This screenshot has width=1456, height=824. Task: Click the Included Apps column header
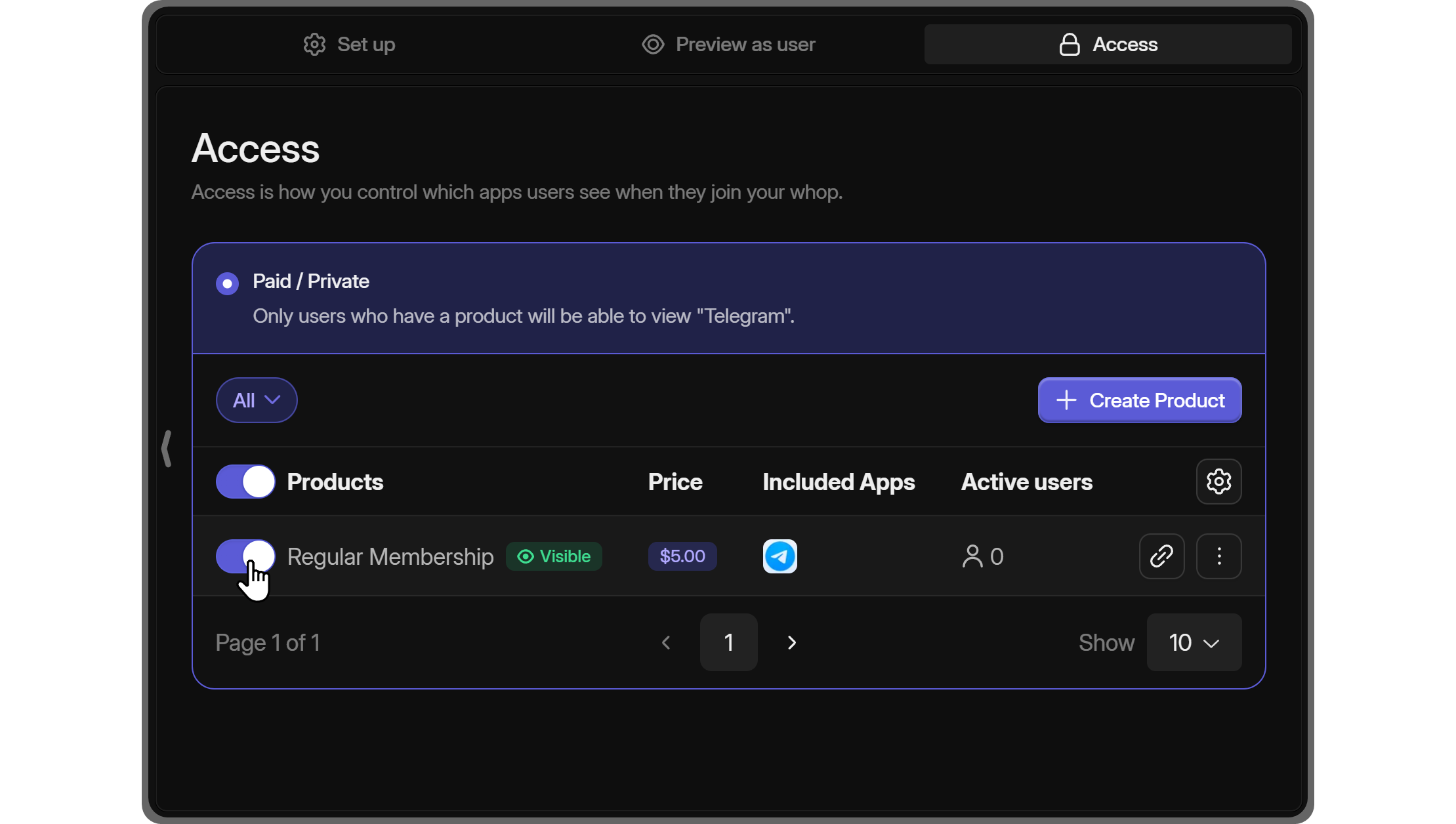tap(839, 482)
